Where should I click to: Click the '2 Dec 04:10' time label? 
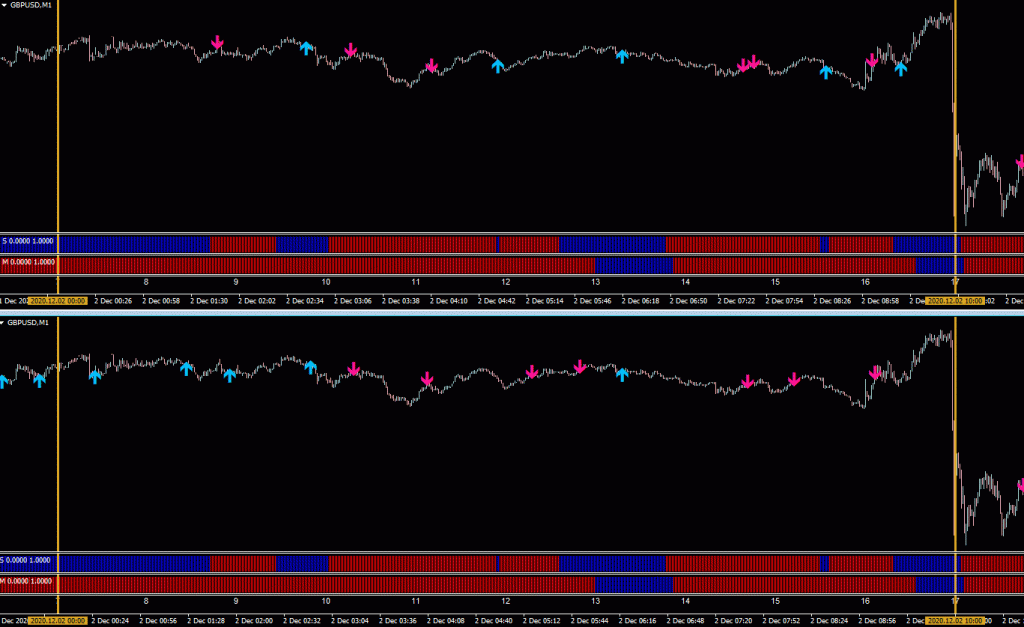(449, 301)
